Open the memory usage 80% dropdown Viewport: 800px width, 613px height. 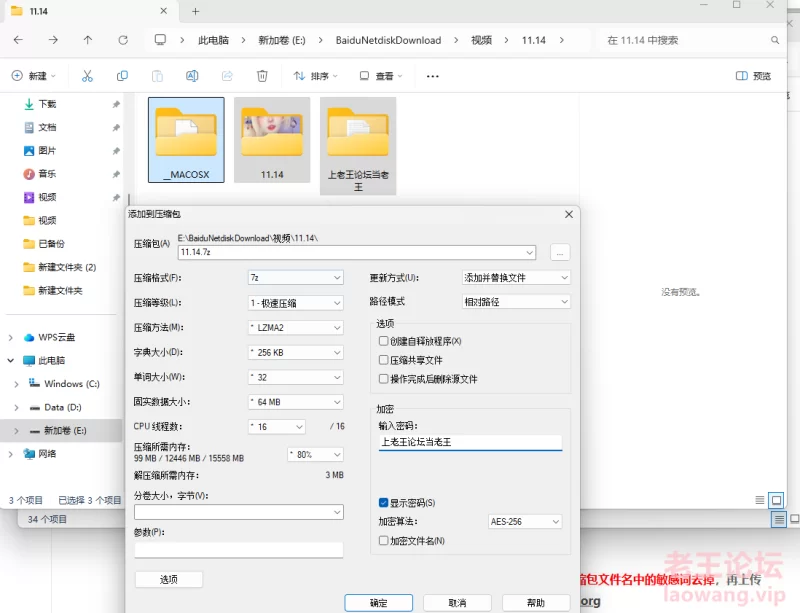pyautogui.click(x=315, y=454)
